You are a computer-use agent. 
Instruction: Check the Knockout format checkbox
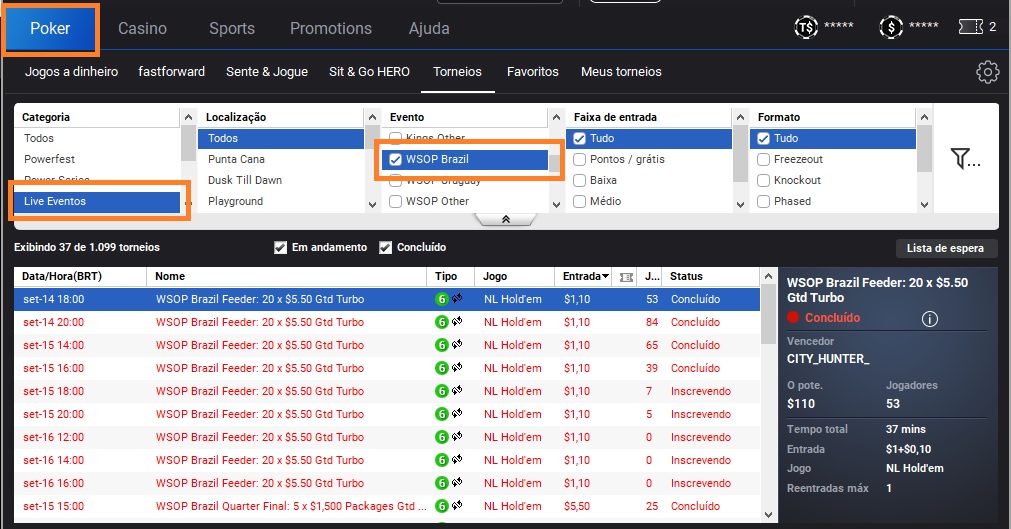coord(763,181)
